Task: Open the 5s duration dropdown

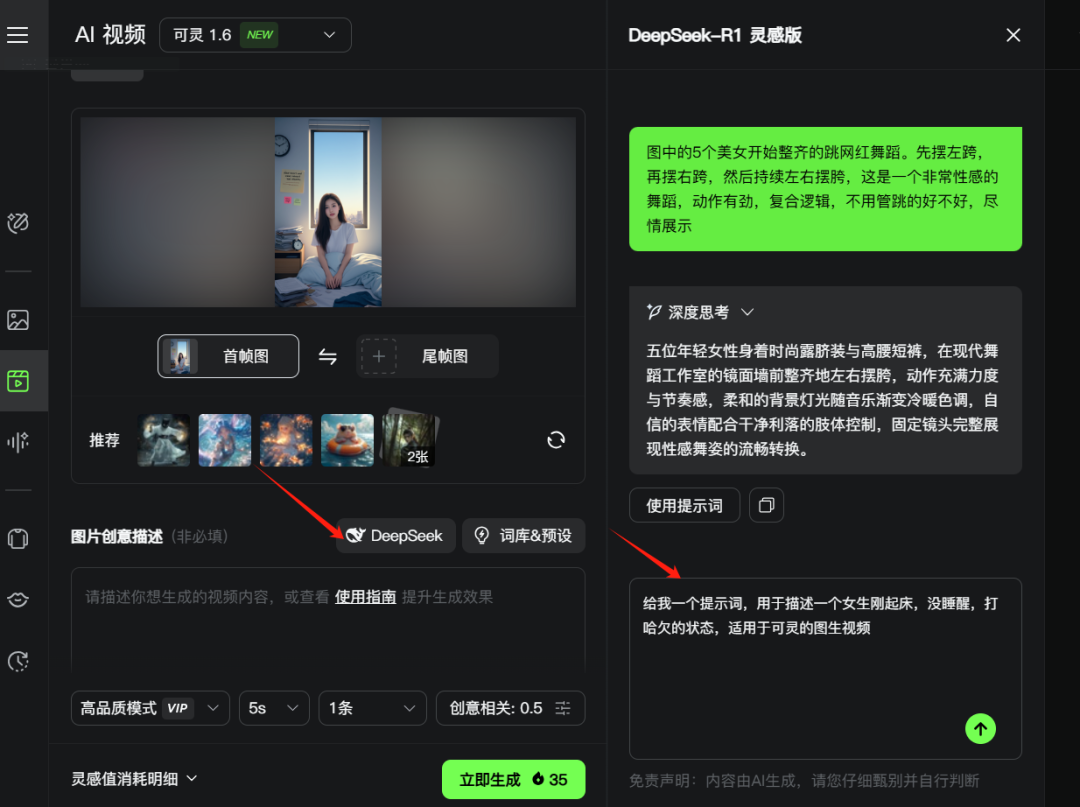Action: (274, 708)
